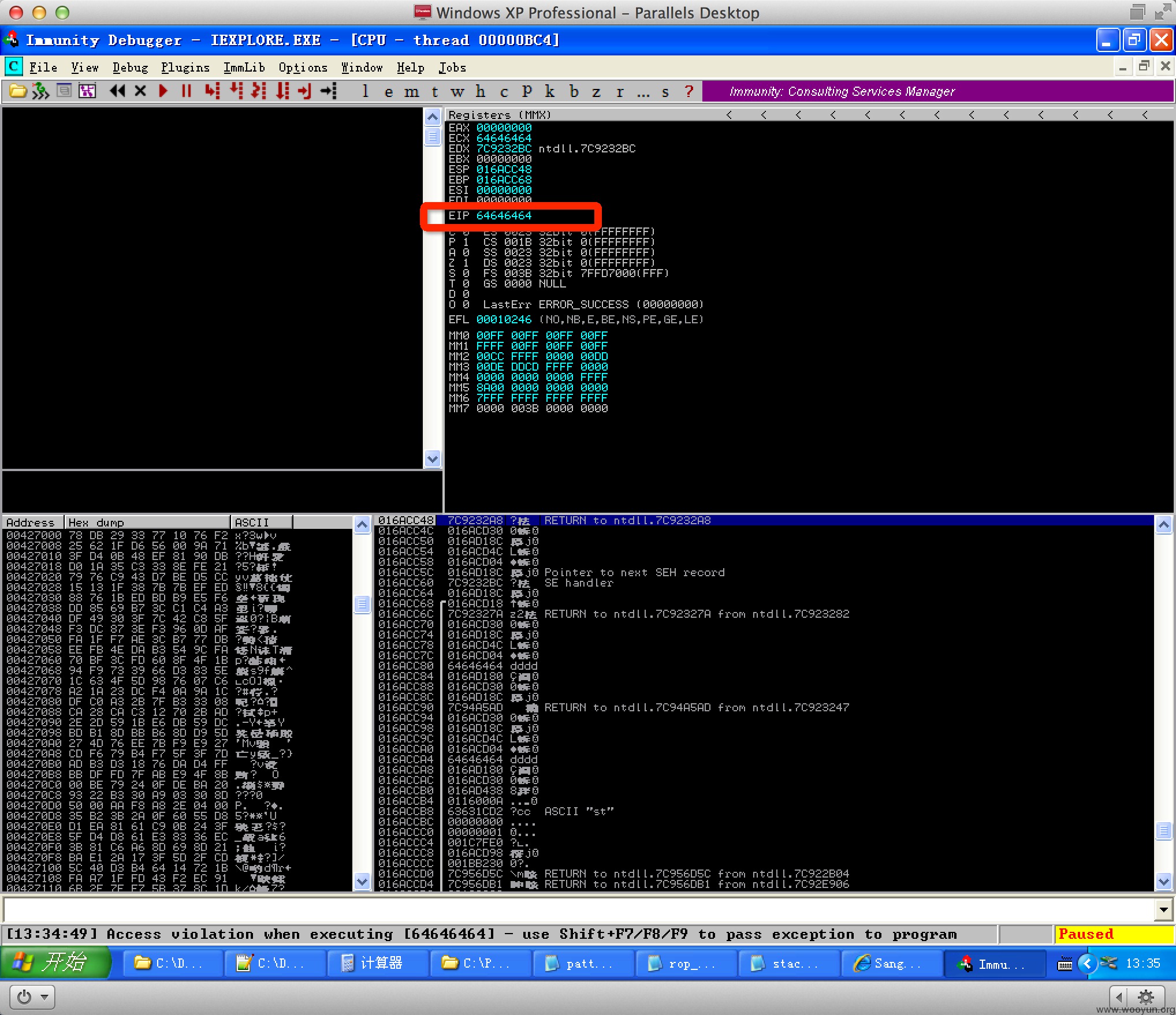The image size is (1176, 1015).
Task: Click the command input field
Action: [x=579, y=910]
